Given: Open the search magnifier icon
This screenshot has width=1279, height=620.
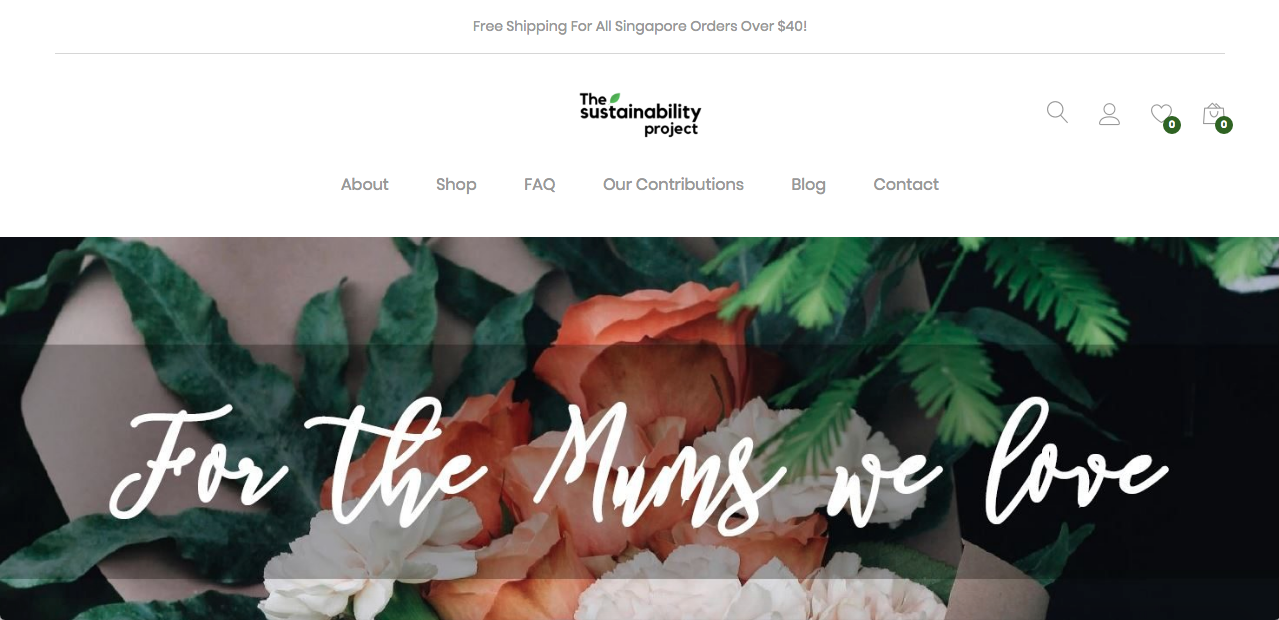Looking at the screenshot, I should [1057, 112].
